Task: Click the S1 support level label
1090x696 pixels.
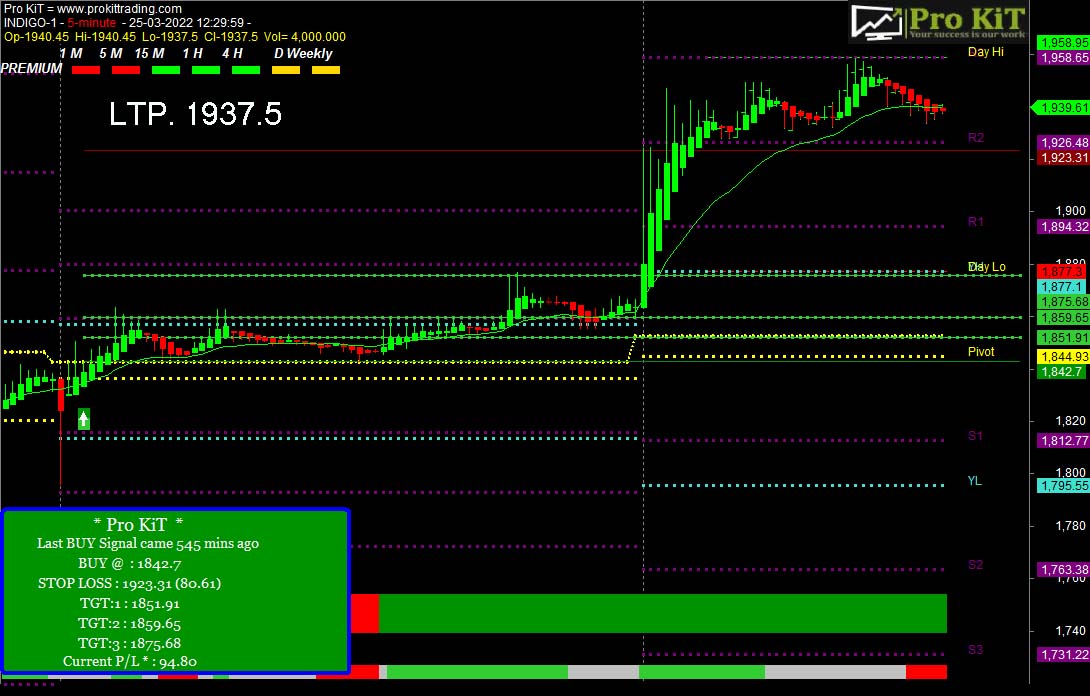Action: pyautogui.click(x=976, y=436)
